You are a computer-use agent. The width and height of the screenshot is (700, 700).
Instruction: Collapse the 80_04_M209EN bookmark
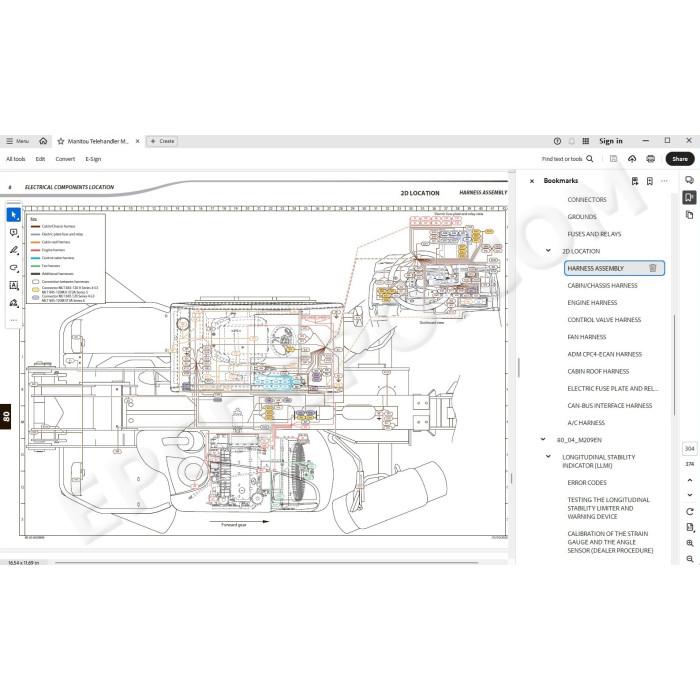coord(543,440)
